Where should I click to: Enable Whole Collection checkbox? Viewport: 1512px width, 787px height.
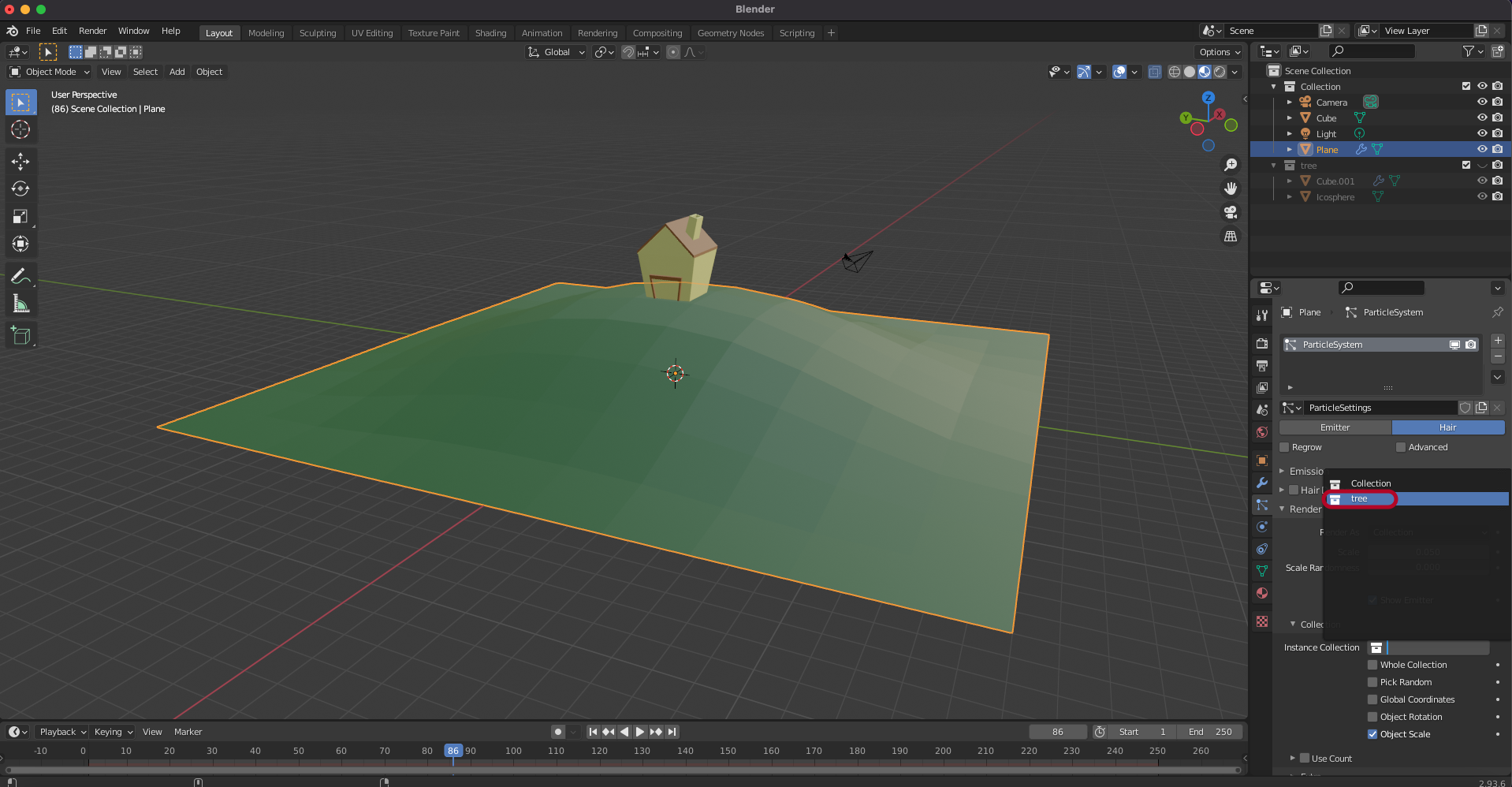coord(1372,665)
